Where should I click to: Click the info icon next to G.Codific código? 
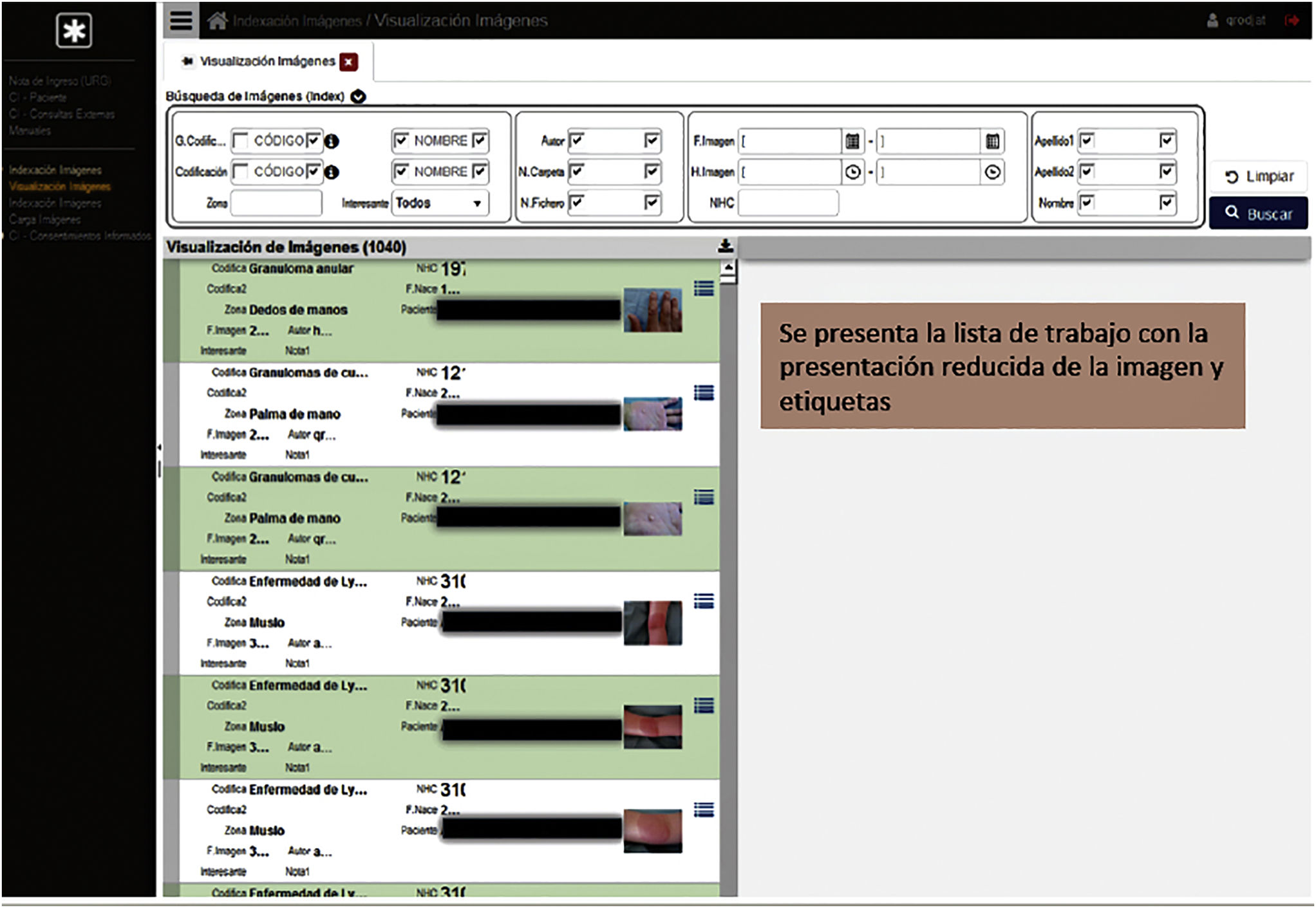pos(332,142)
